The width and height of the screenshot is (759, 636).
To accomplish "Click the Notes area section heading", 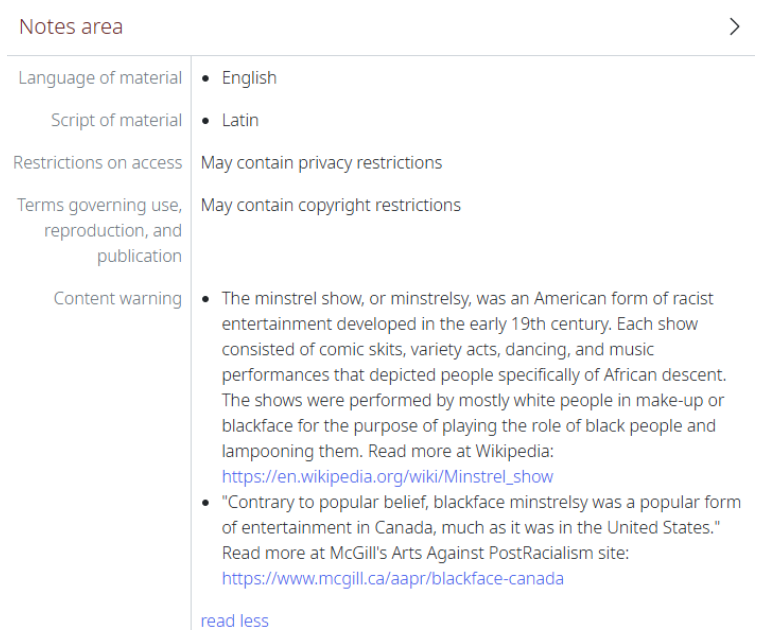I will (71, 27).
